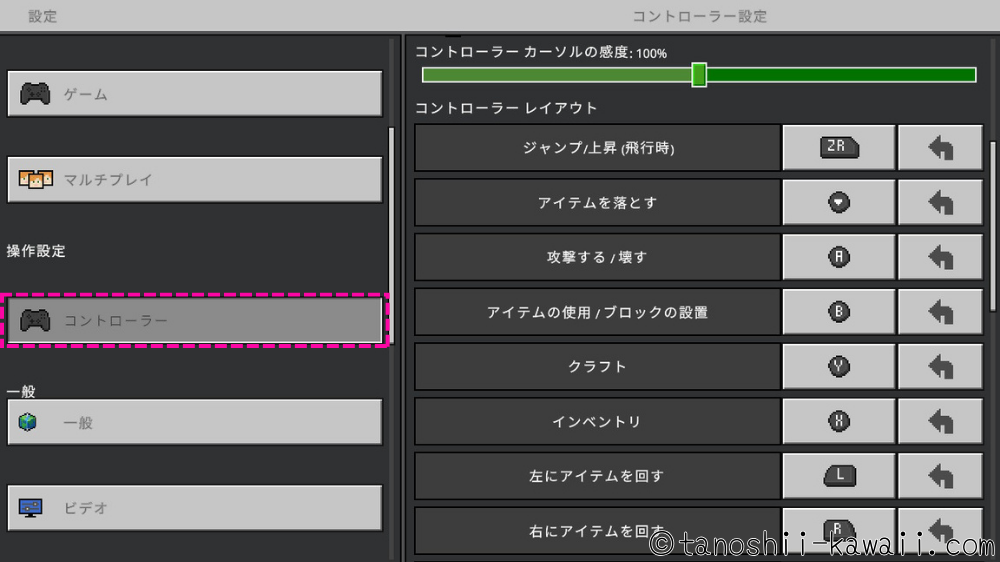
Task: Click the ZR button binding for ジャンプ/上昇
Action: click(838, 148)
